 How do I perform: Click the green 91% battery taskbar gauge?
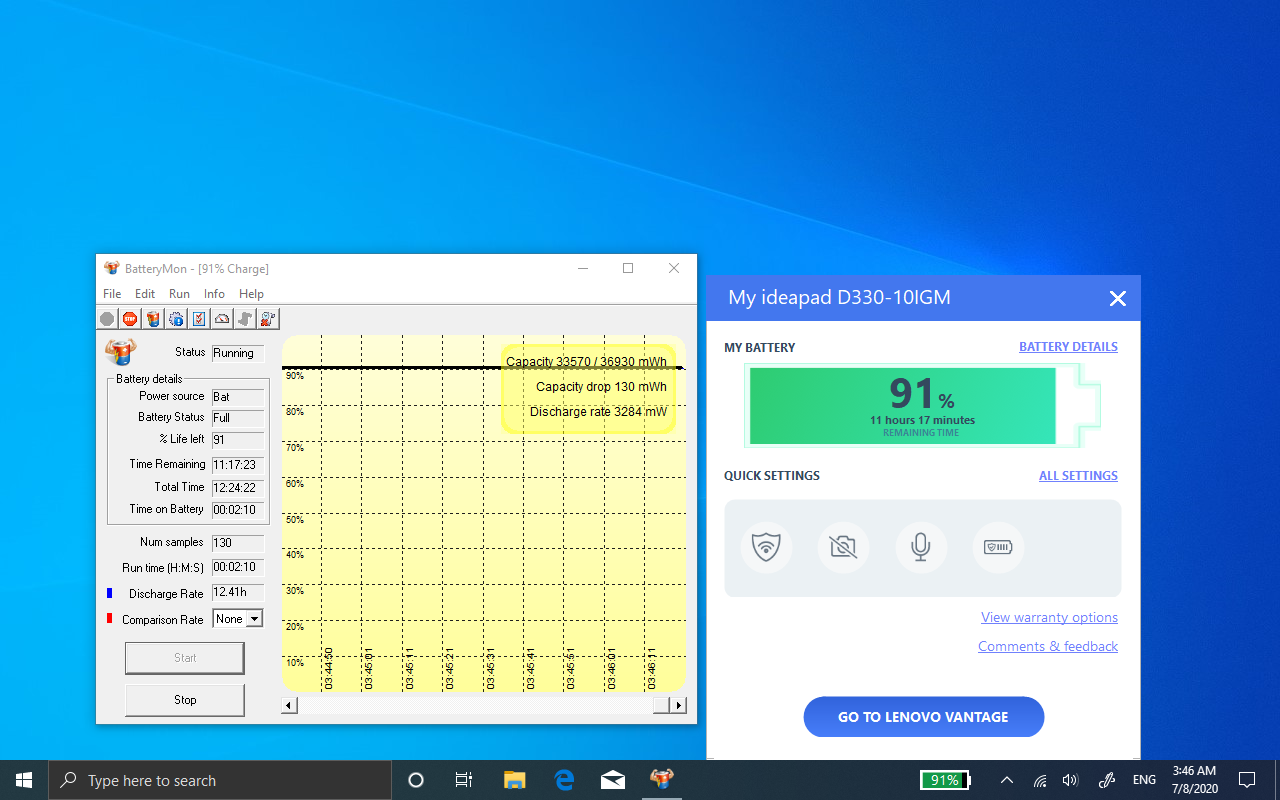945,780
